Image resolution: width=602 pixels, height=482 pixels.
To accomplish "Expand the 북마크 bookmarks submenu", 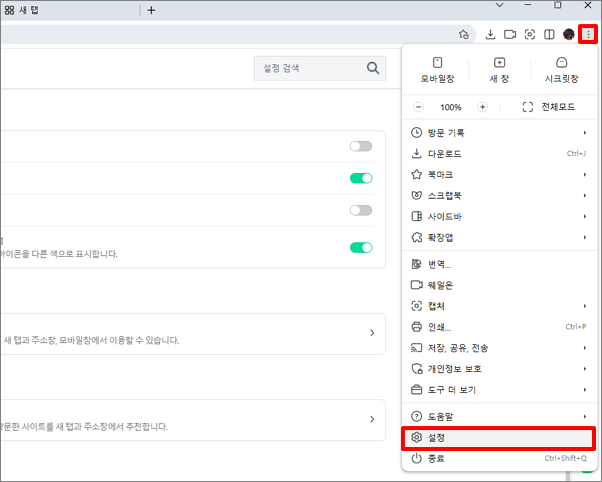I will [x=499, y=175].
